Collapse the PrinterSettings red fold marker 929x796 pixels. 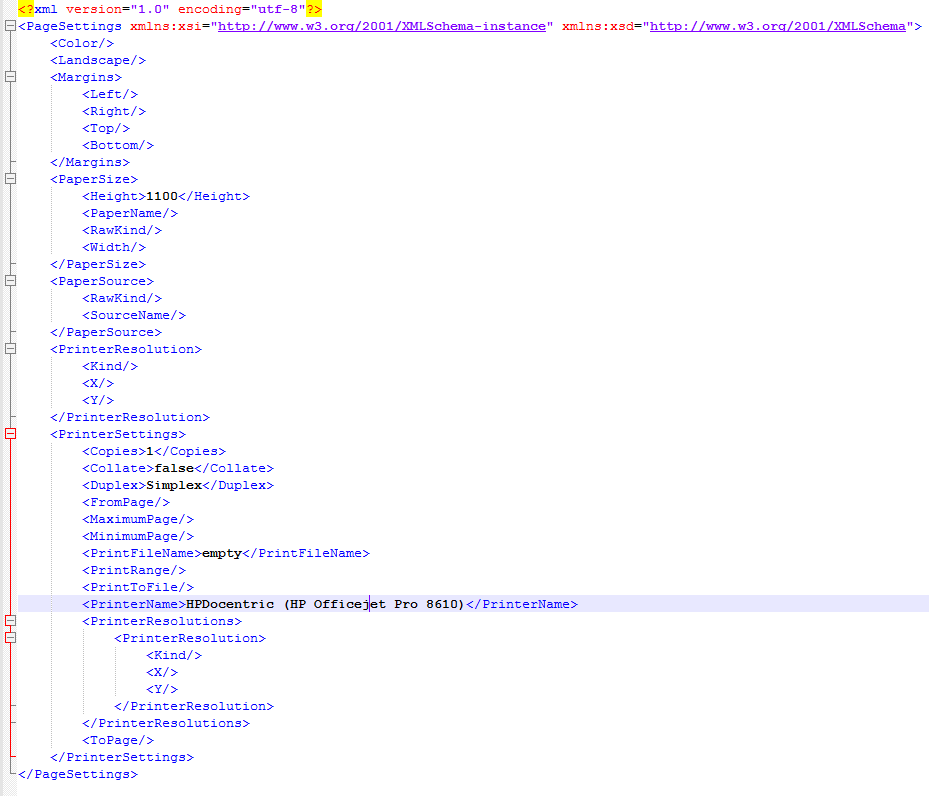(x=10, y=434)
